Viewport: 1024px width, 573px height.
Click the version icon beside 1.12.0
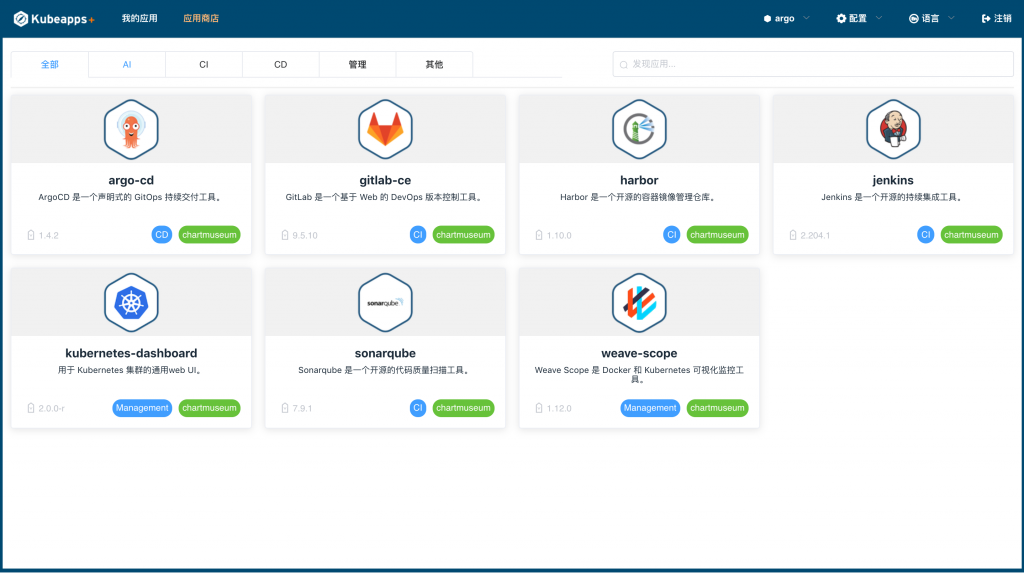pyautogui.click(x=539, y=408)
